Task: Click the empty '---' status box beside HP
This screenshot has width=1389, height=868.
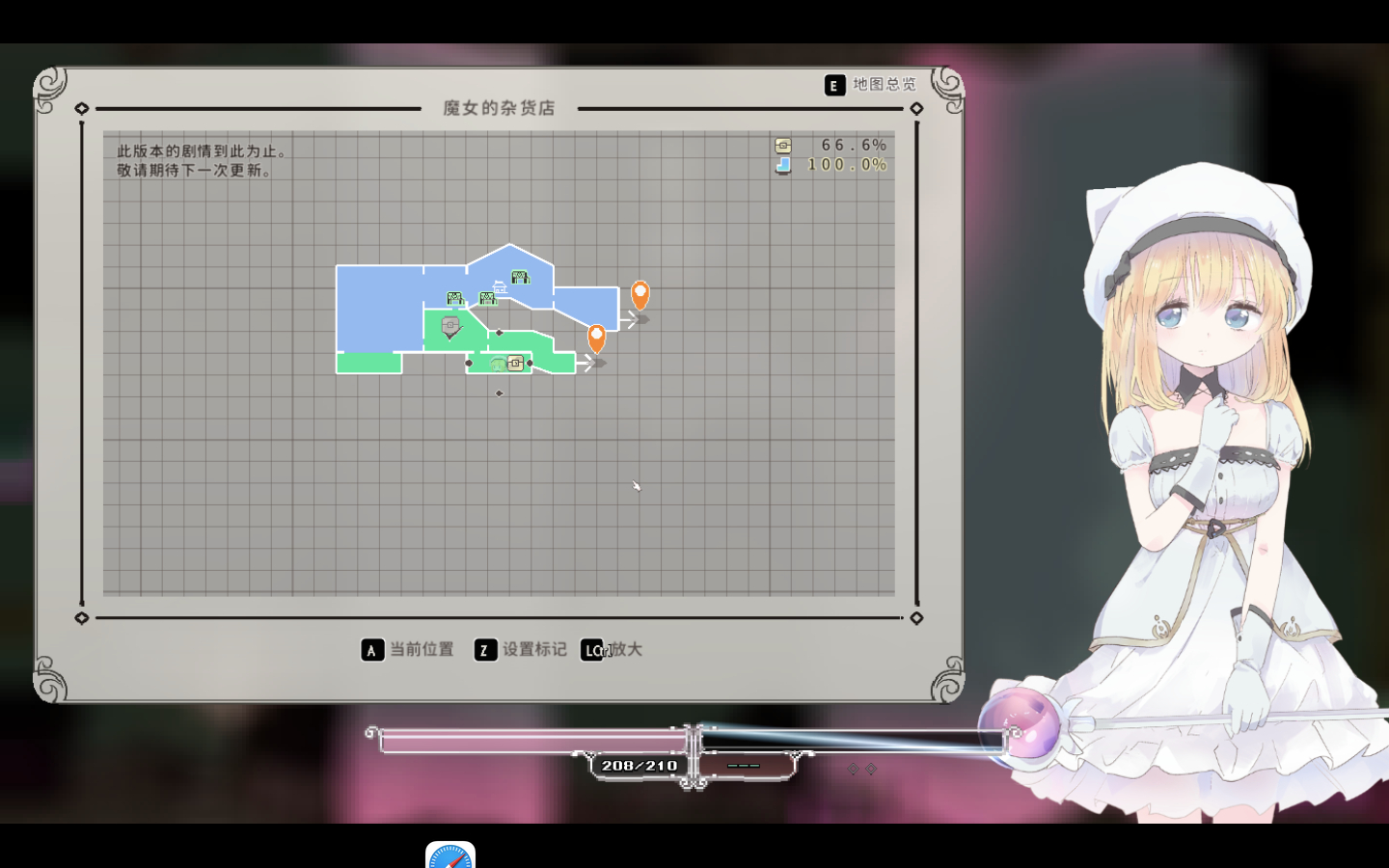Action: (745, 766)
